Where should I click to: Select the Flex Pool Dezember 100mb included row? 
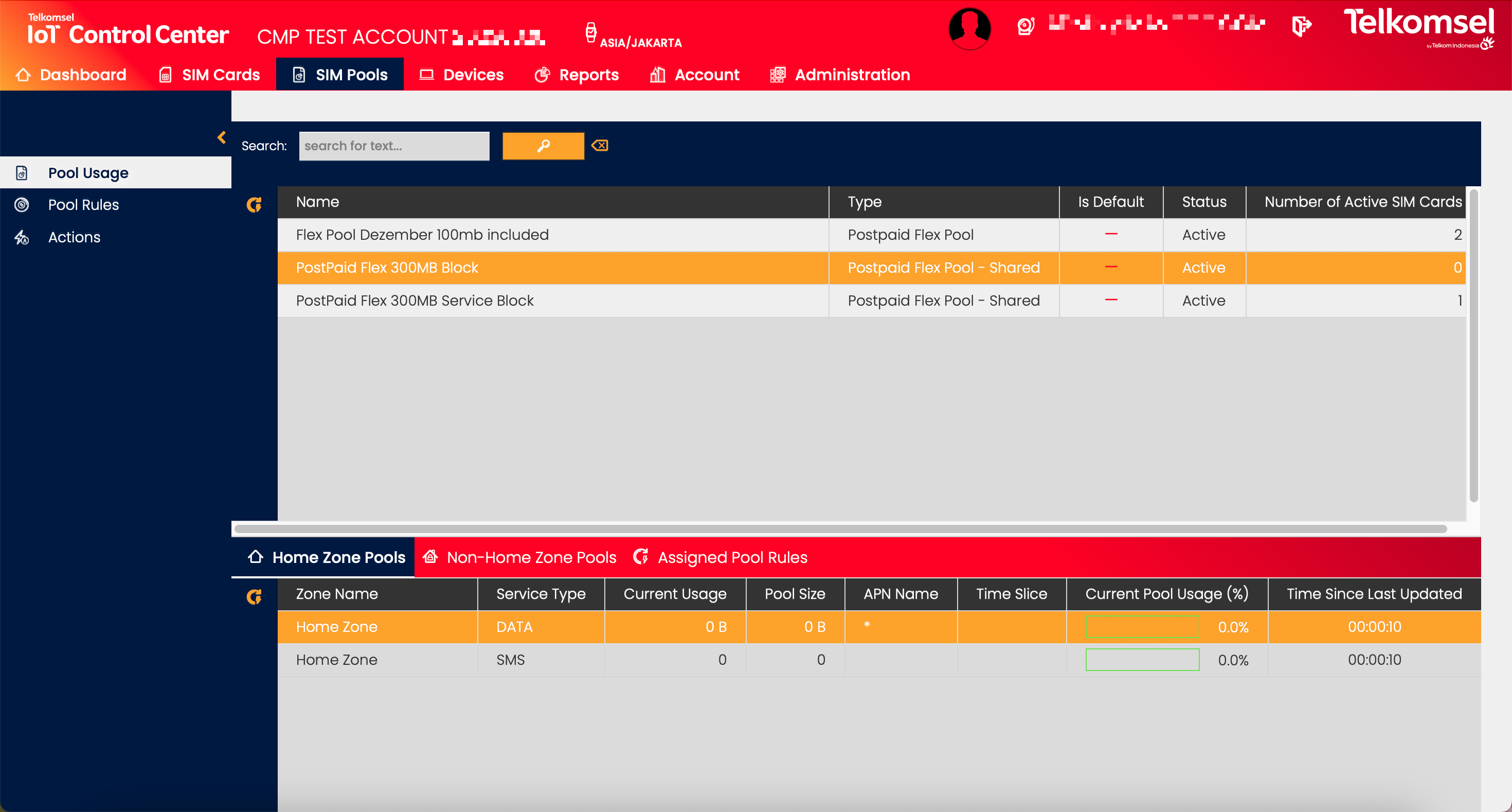coord(422,235)
